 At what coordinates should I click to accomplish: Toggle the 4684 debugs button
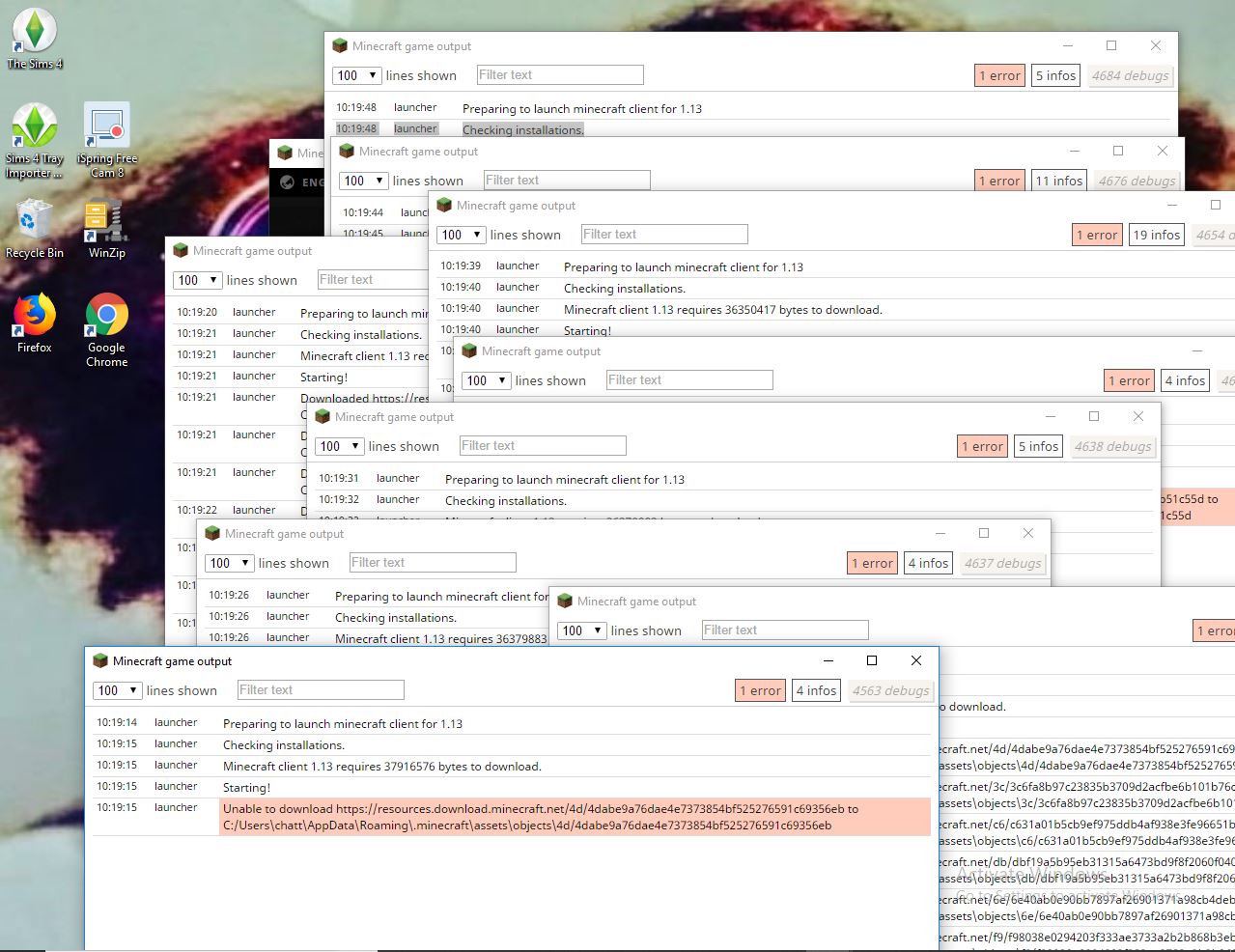click(x=1130, y=75)
